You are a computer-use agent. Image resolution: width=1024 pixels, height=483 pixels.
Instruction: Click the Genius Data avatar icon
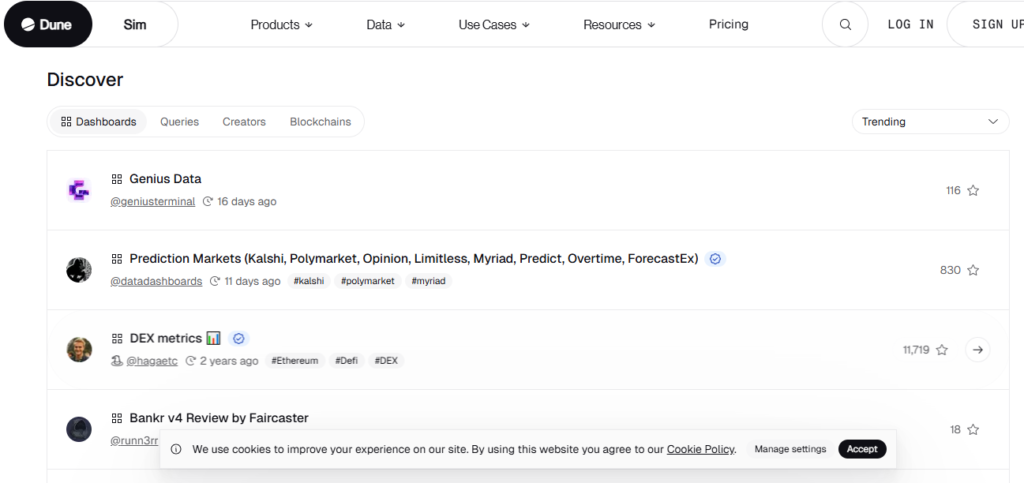coord(79,190)
